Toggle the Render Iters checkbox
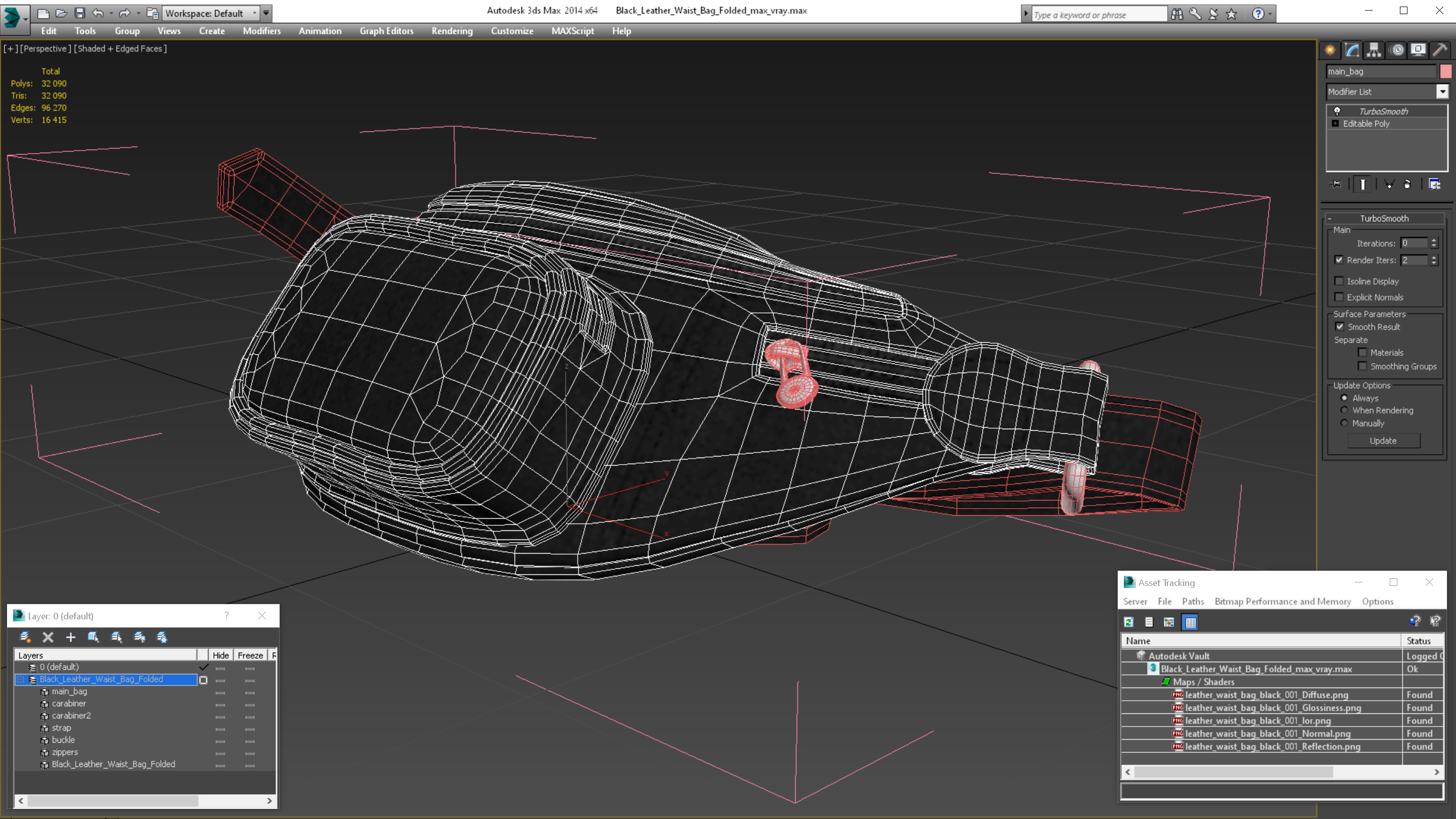Screen dimensions: 1456x819 pyautogui.click(x=1339, y=260)
